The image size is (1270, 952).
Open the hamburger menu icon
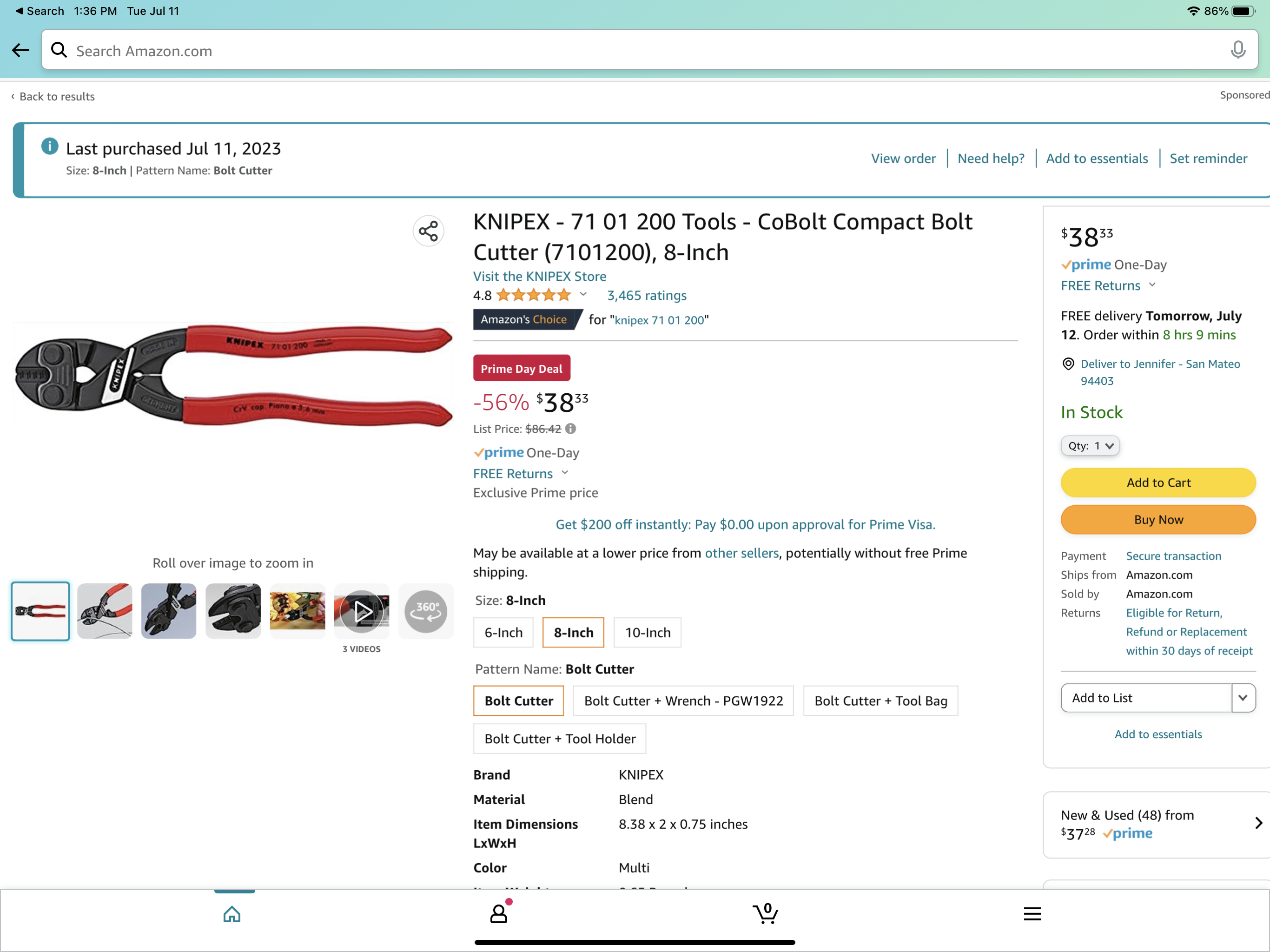tap(1032, 913)
